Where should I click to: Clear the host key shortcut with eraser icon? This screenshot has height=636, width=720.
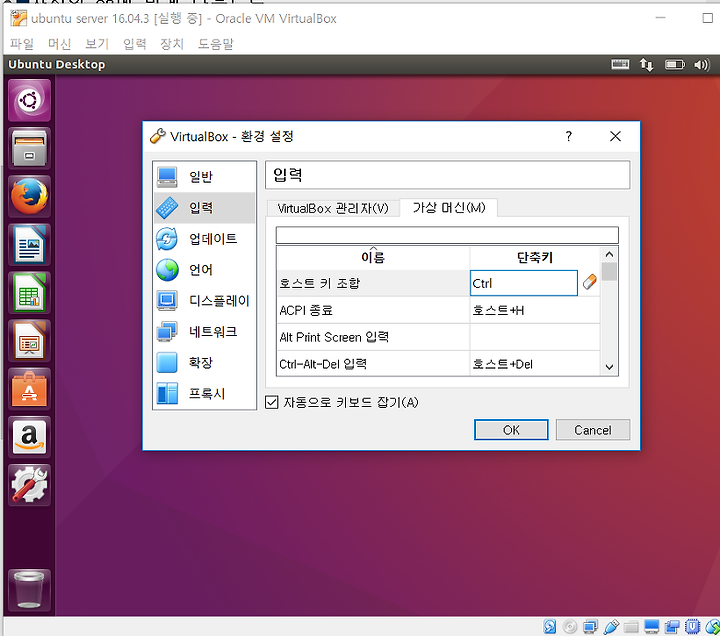(x=590, y=282)
